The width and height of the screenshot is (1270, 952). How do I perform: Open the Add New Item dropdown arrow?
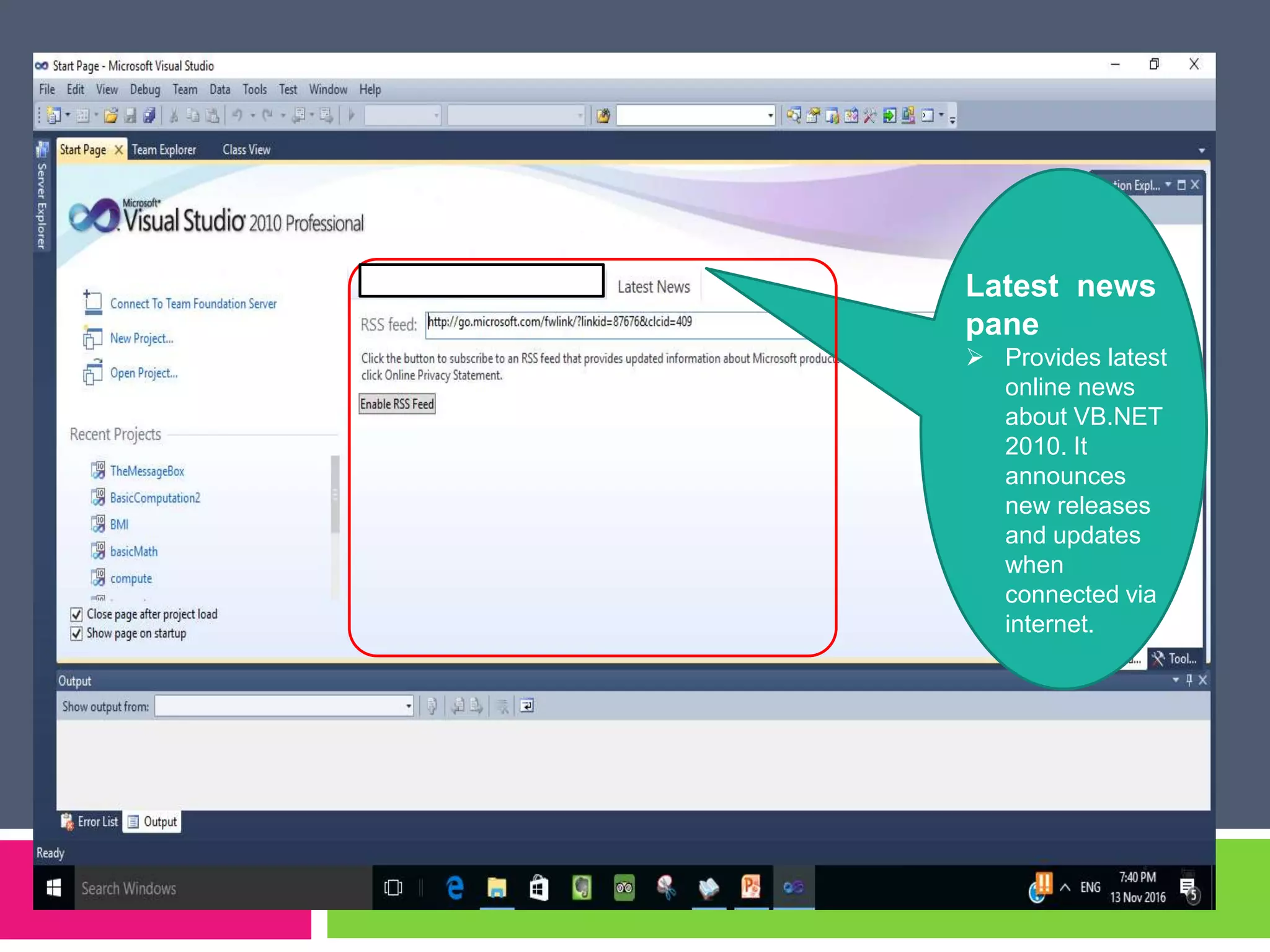click(x=96, y=115)
